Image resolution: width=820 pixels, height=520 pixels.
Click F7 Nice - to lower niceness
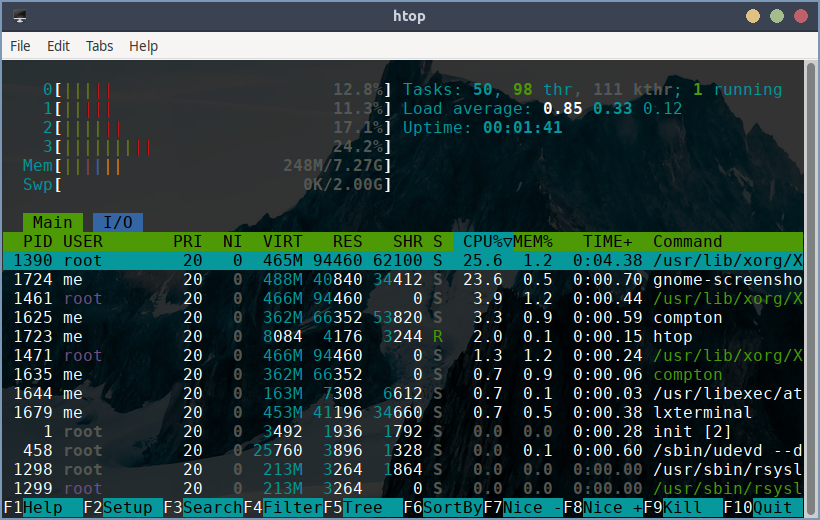coord(523,507)
